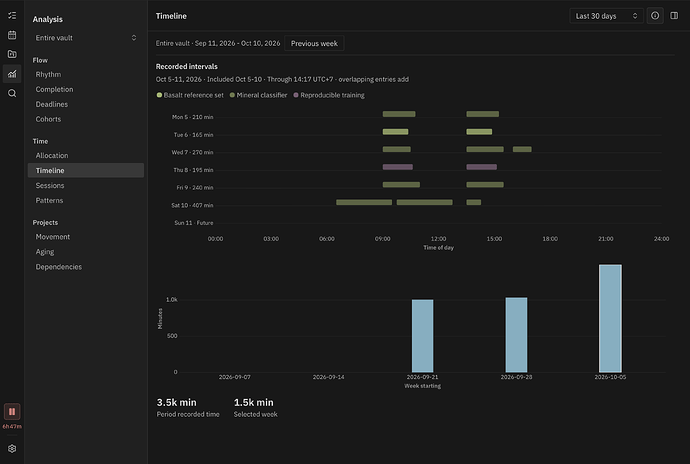Image resolution: width=690 pixels, height=464 pixels.
Task: Open the Allocation page
Action: coord(86,155)
